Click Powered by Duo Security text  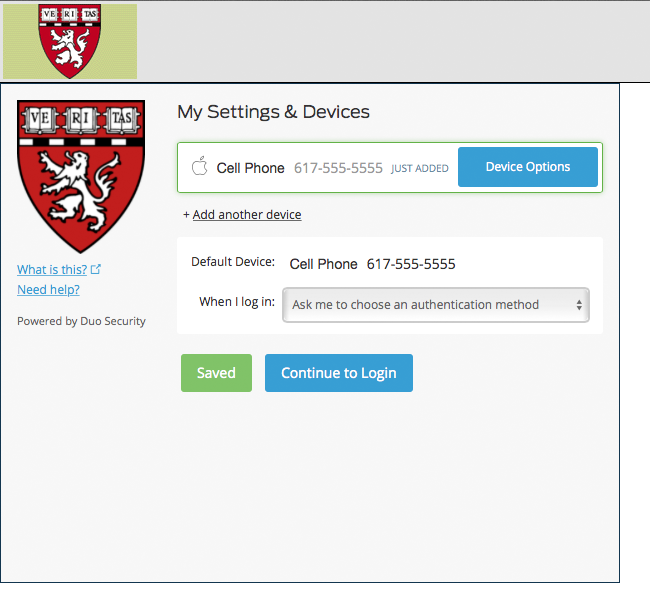tap(81, 321)
